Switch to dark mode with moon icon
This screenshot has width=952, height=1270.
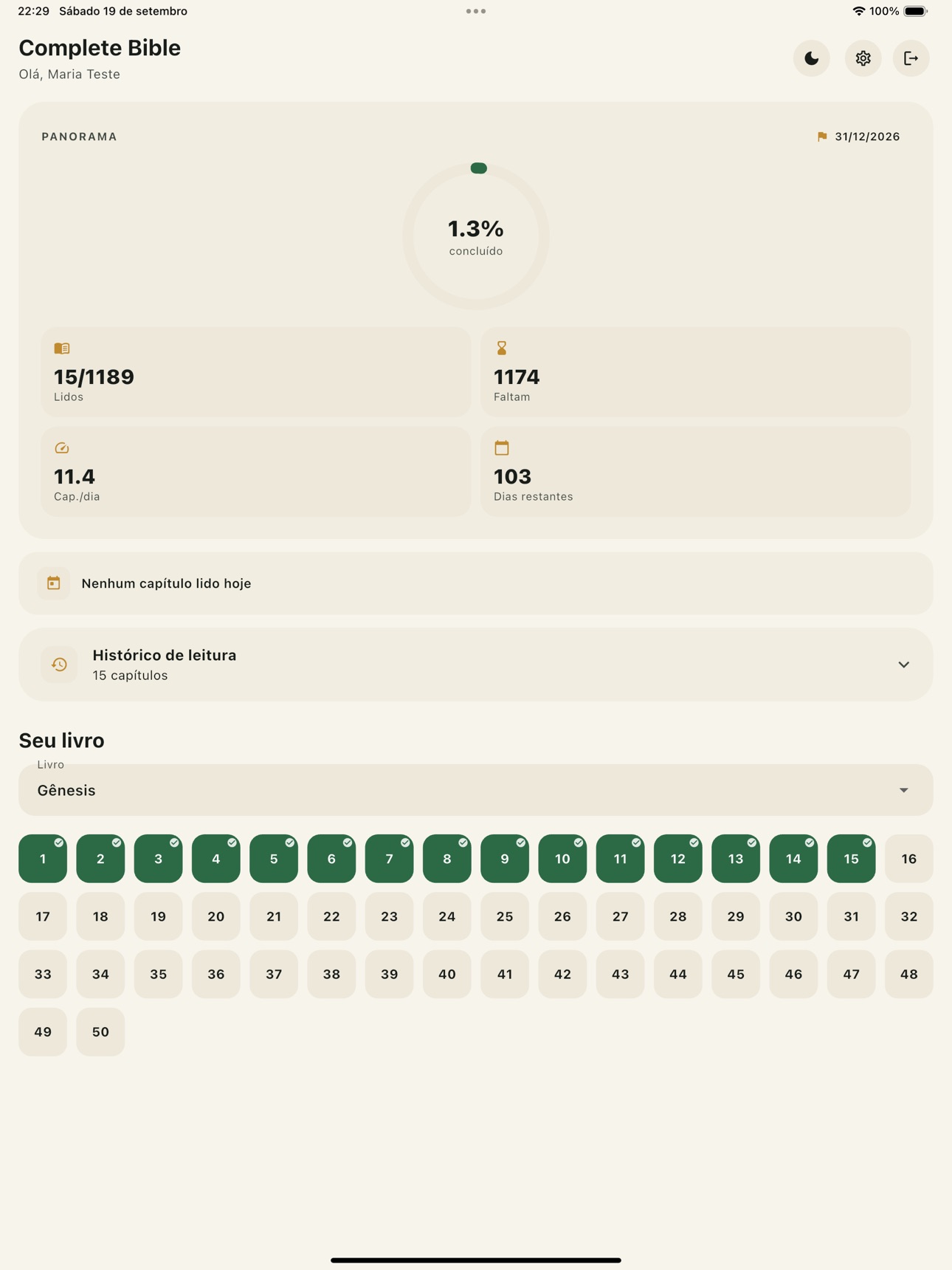point(811,58)
